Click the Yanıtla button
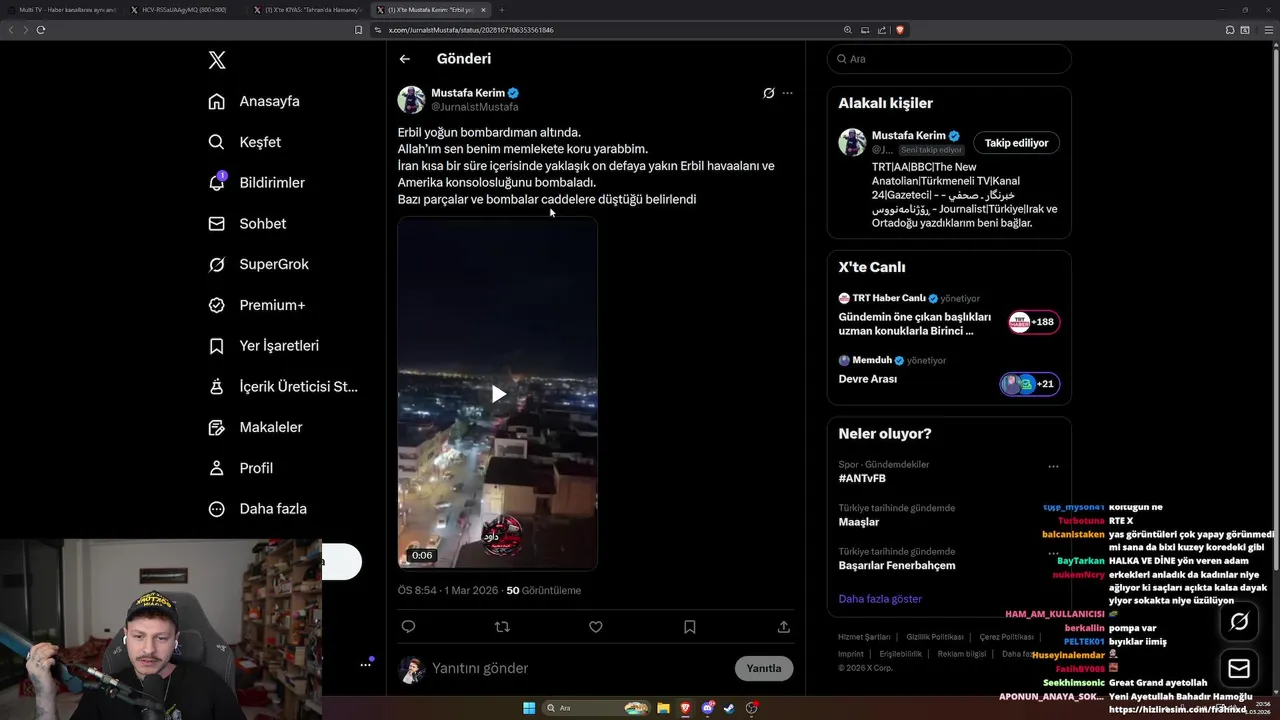Viewport: 1280px width, 720px height. point(764,668)
